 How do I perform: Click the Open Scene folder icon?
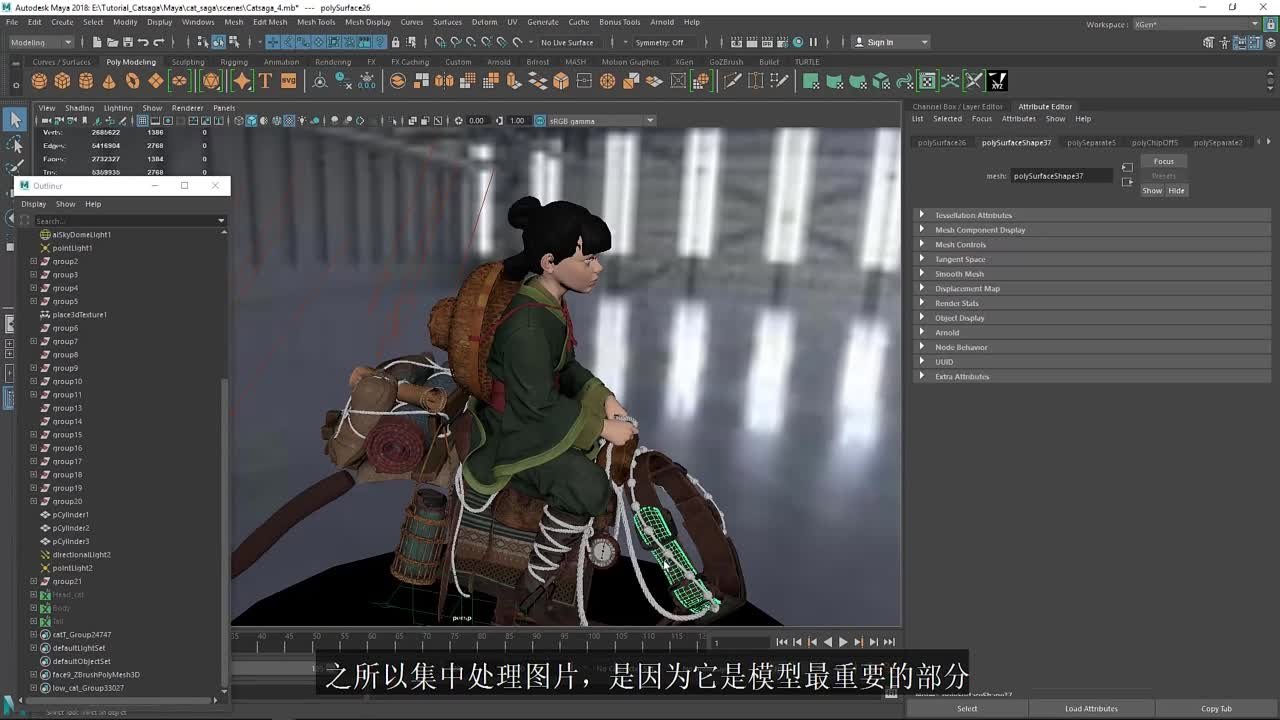coord(112,42)
